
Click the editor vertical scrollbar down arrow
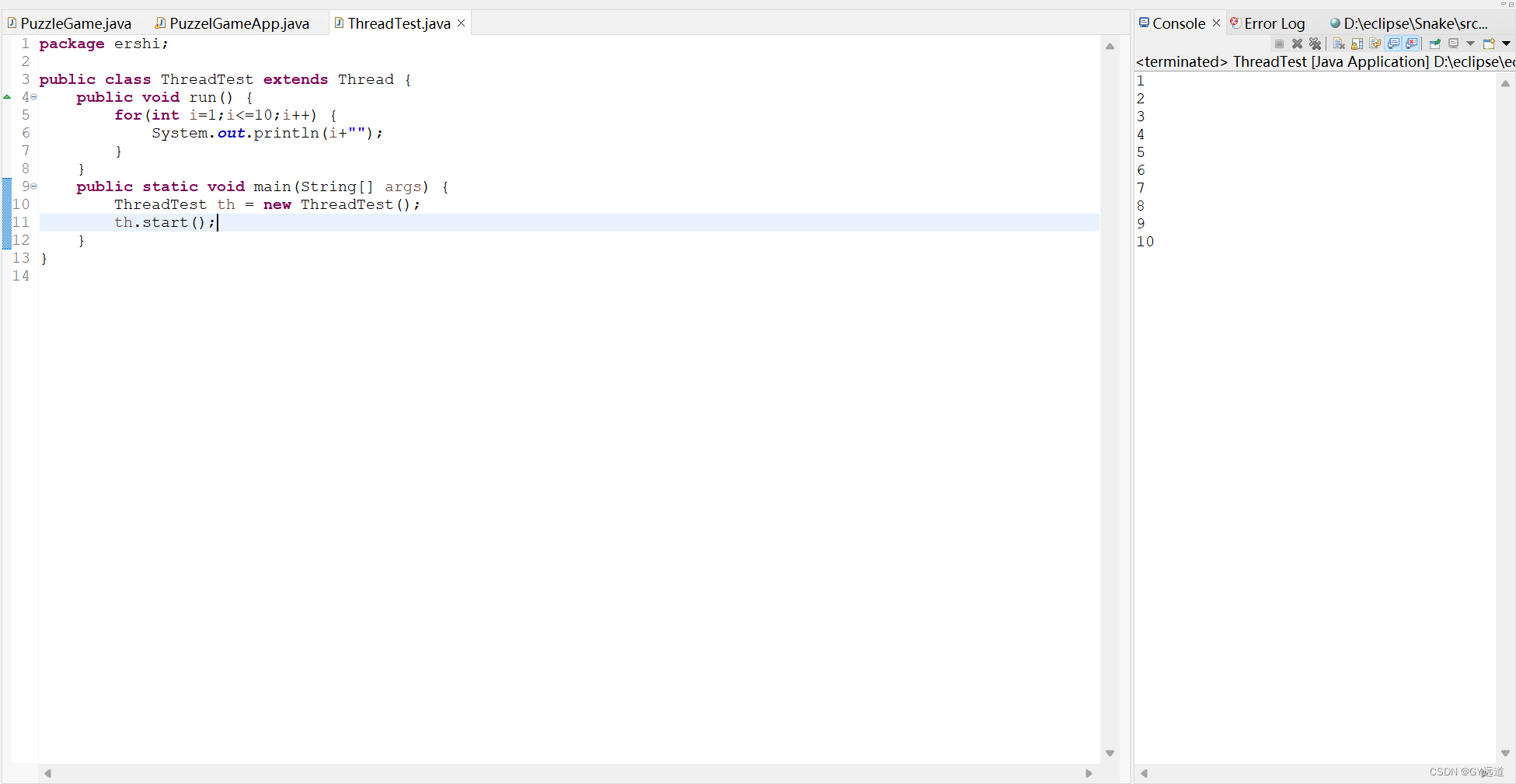coord(1110,753)
